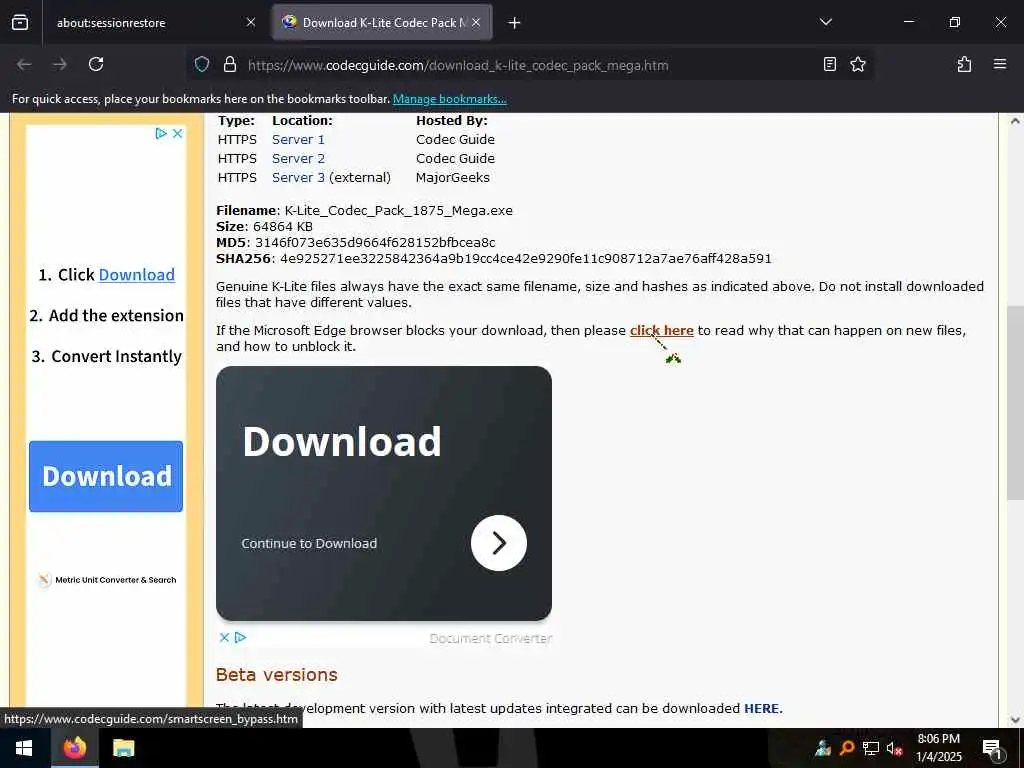Click the Continue to Download arrow circle
Image resolution: width=1024 pixels, height=768 pixels.
(499, 543)
